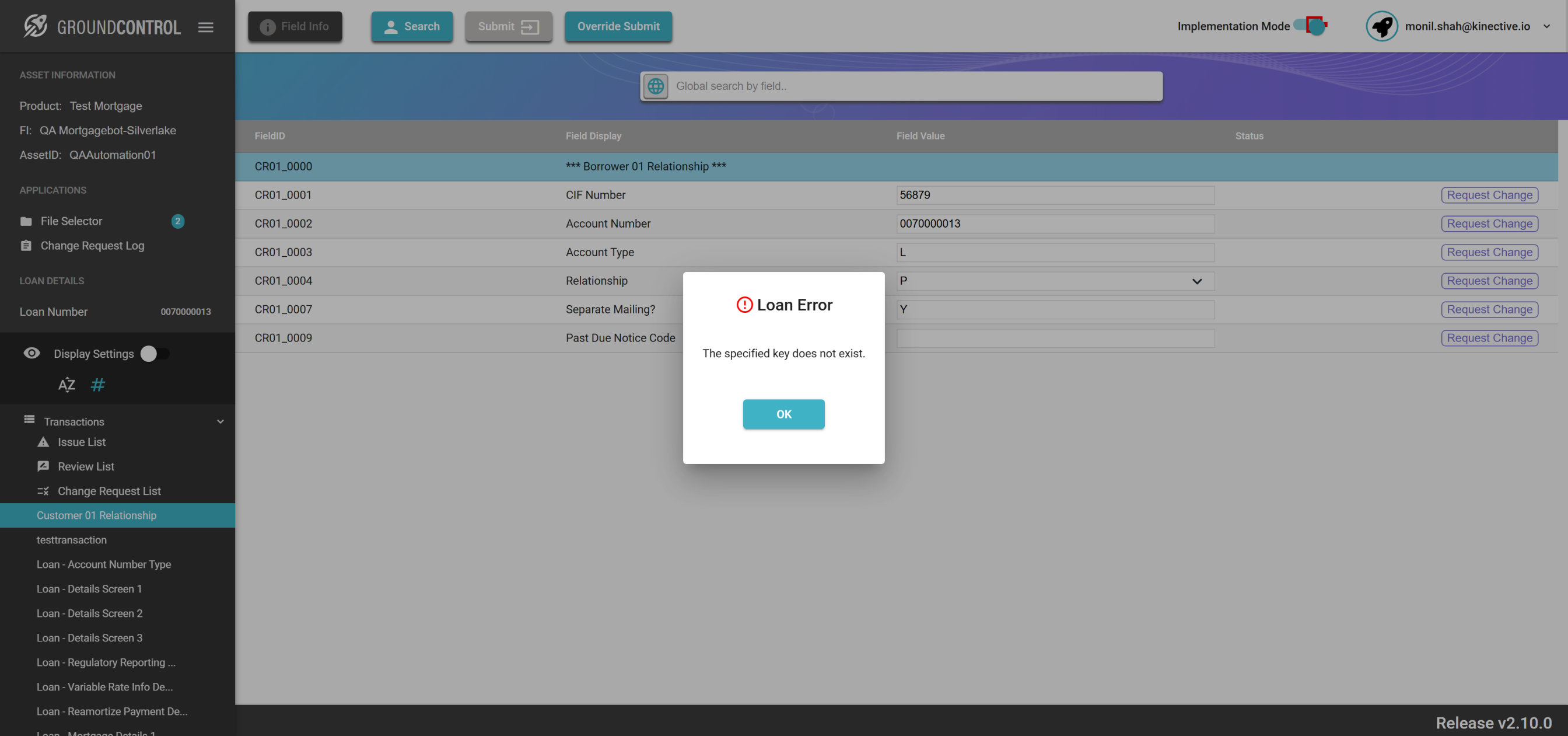Select Customer 01 Relationship transaction
This screenshot has width=1568, height=736.
point(96,515)
